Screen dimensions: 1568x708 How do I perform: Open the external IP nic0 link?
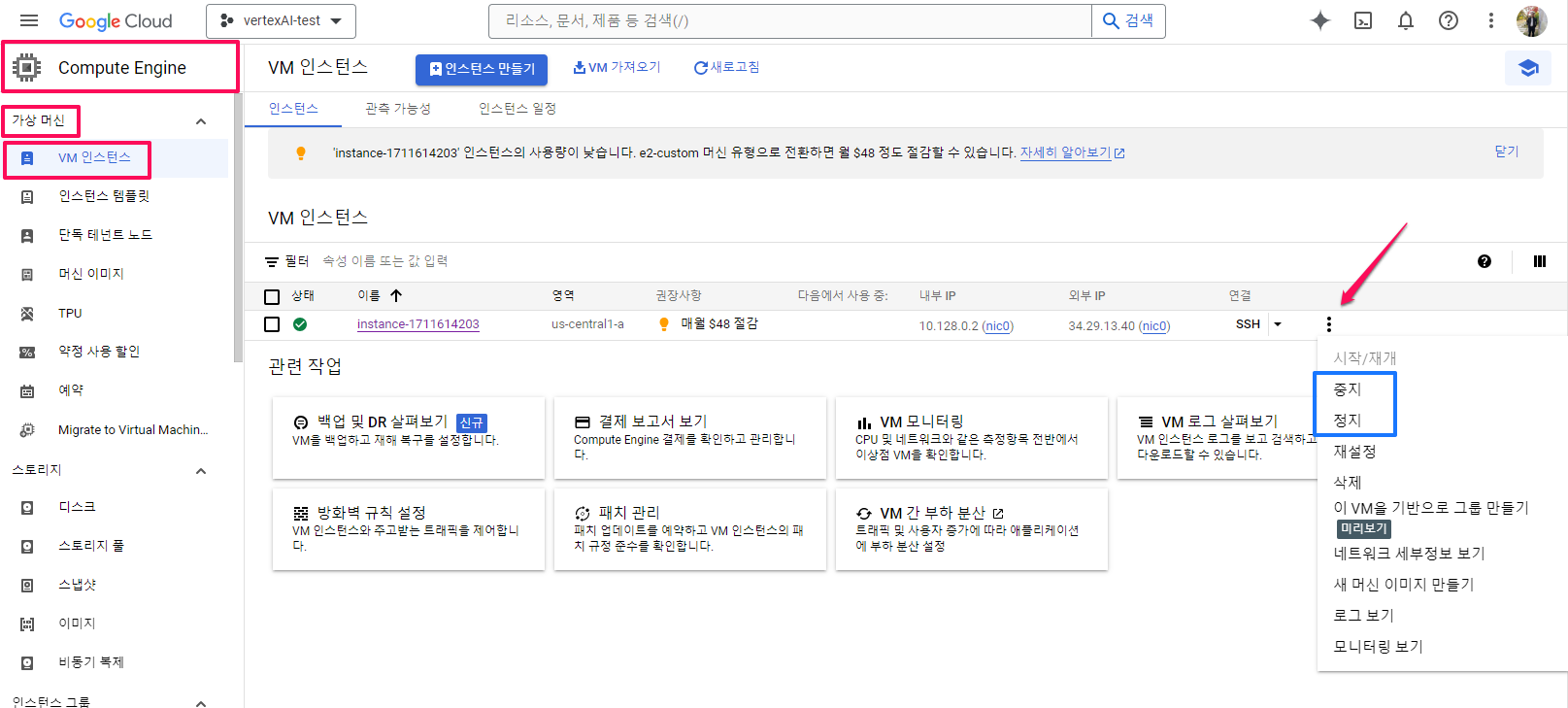pos(1154,326)
